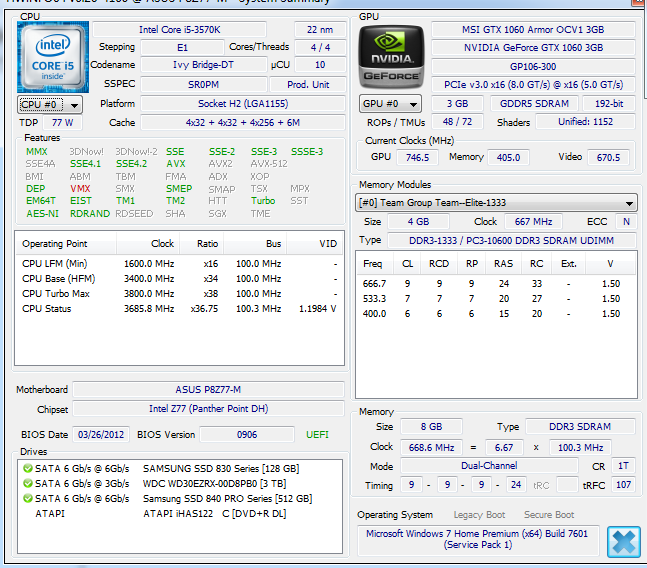Image resolution: width=647 pixels, height=568 pixels.
Task: Click the Legacy Boot label
Action: 479,515
